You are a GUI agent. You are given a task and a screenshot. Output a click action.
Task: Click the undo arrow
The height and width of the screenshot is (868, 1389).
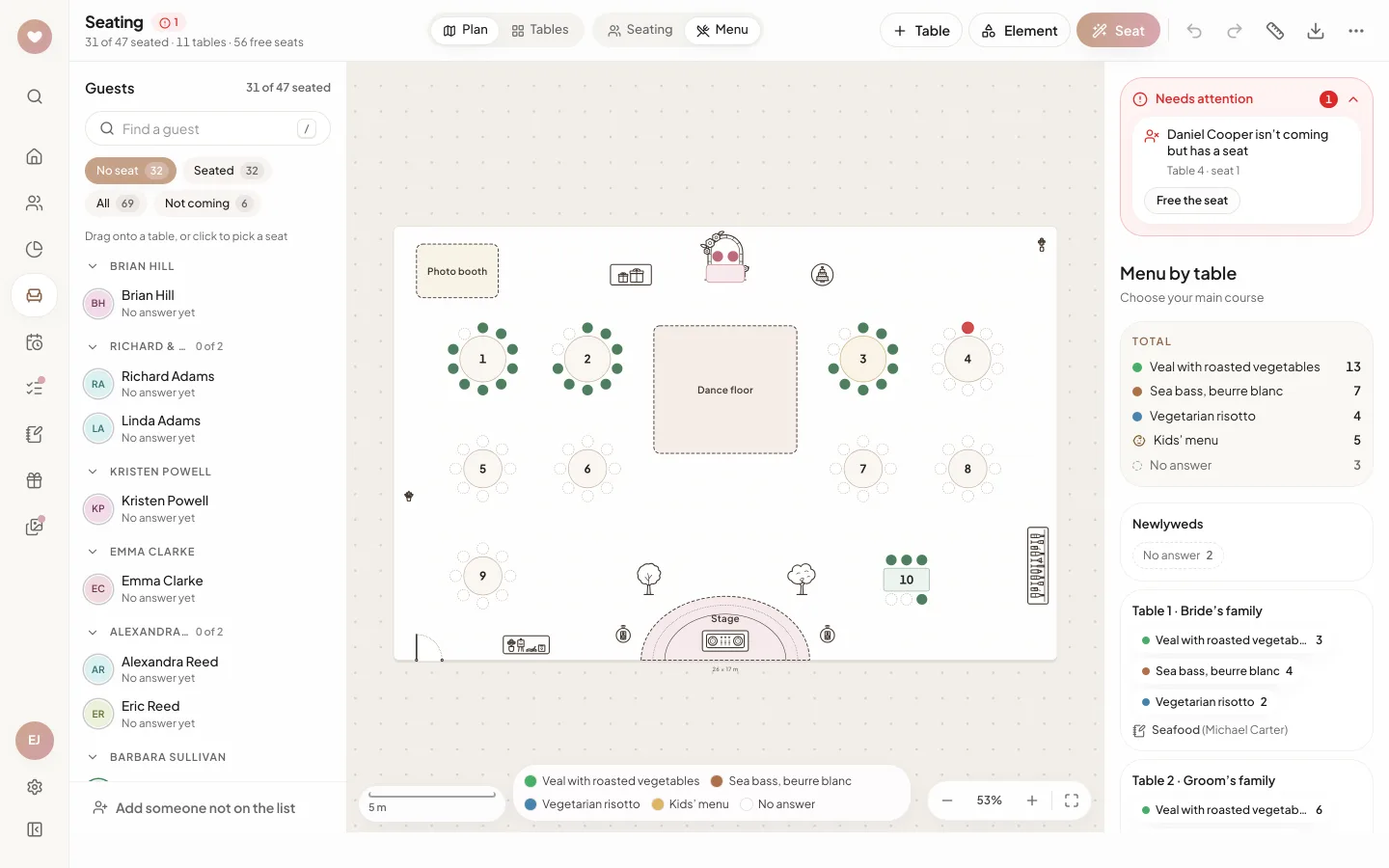click(1194, 31)
